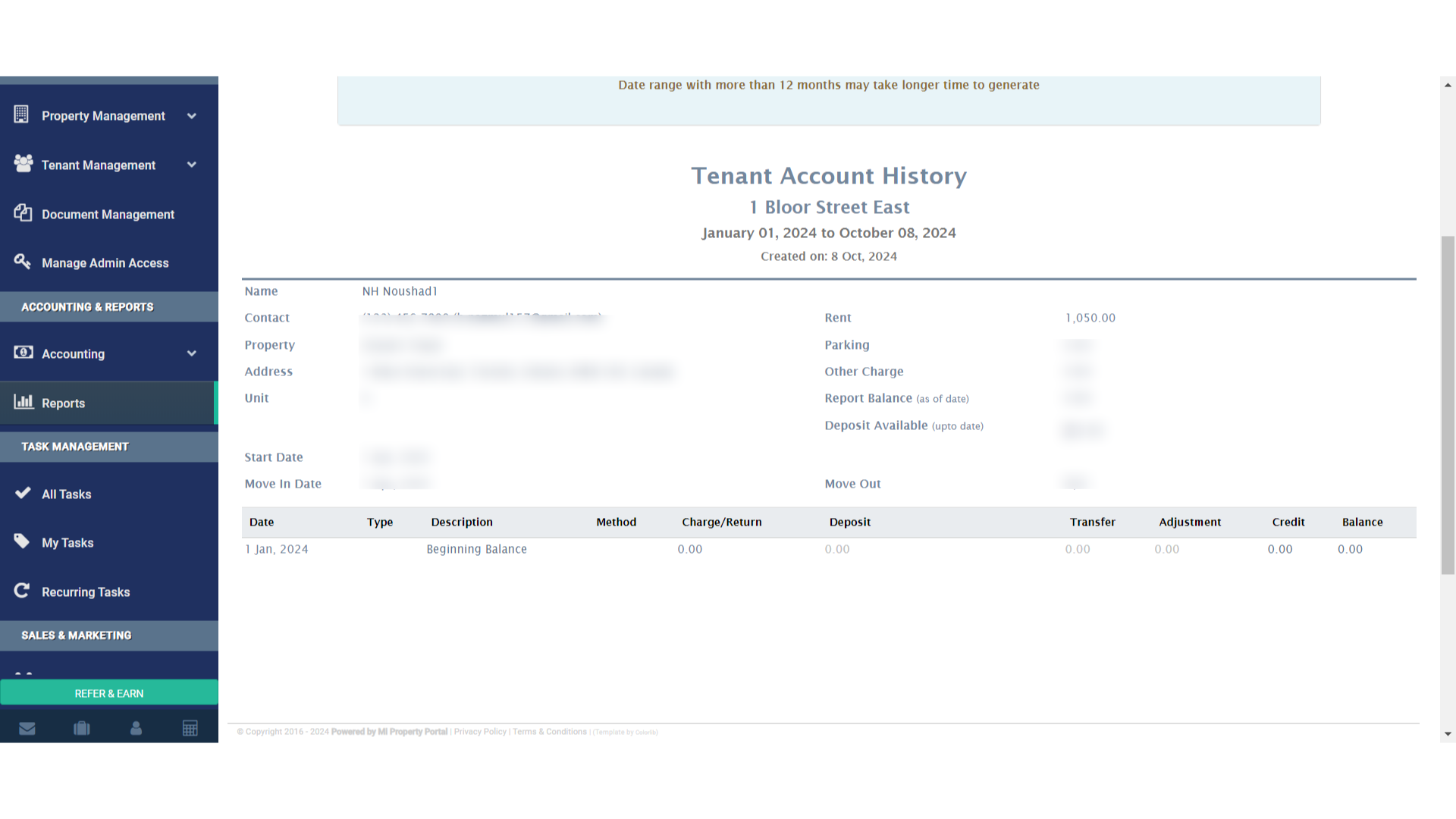Open the envelope mail icon at bottom
1456x819 pixels.
coord(27,728)
